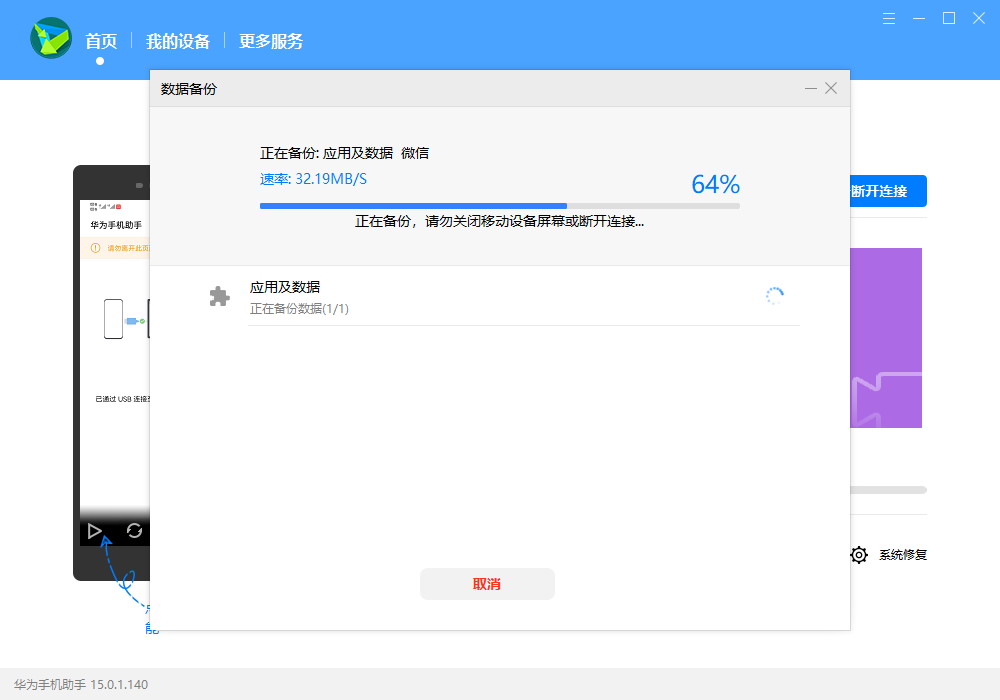Click the backup warning message text
Viewport: 1000px width, 700px height.
pos(499,222)
